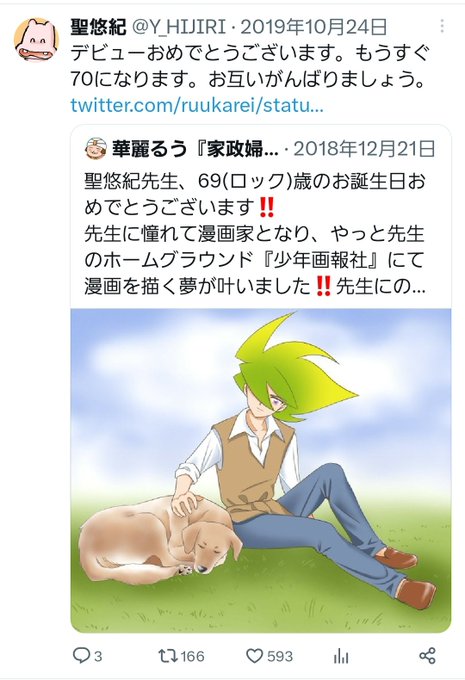
Task: Open the green-haired boy and dog illustration
Action: tap(261, 470)
